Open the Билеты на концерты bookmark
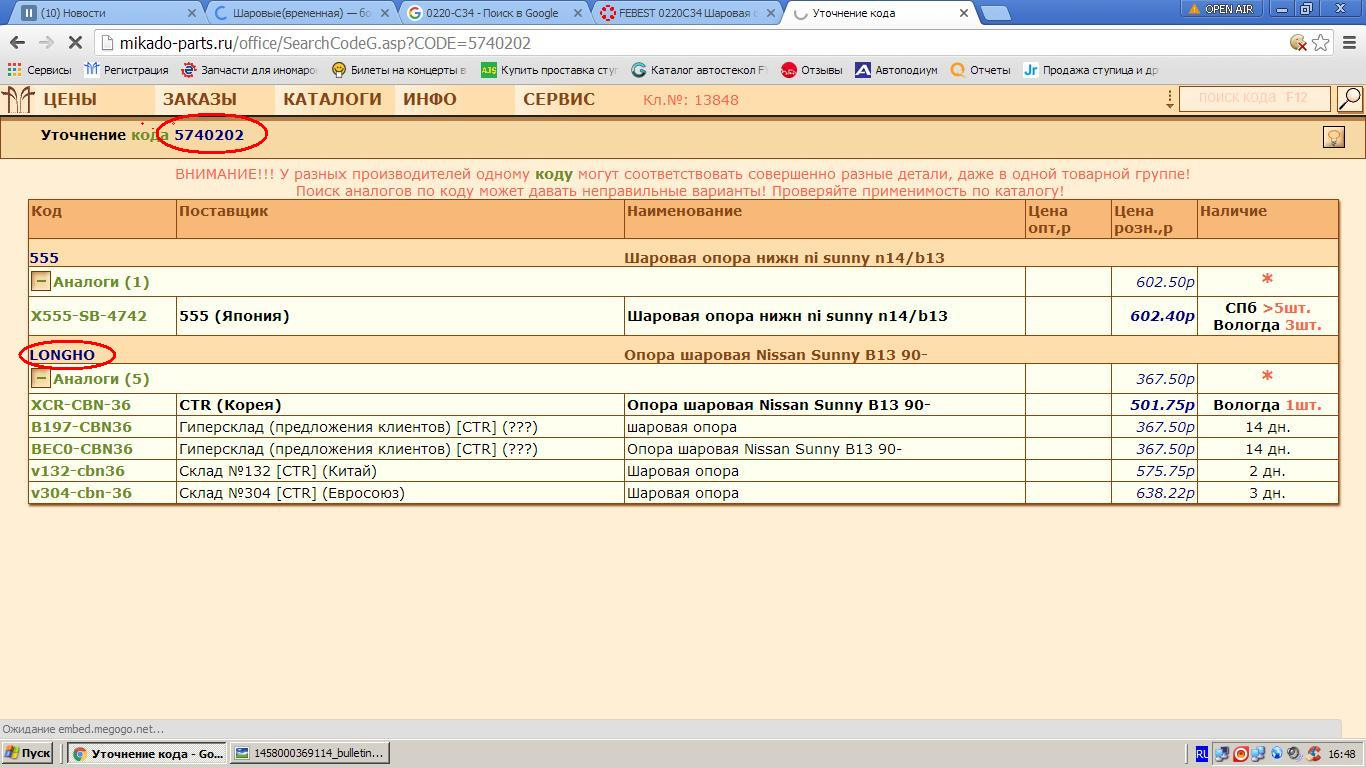This screenshot has height=768, width=1366. (x=399, y=70)
